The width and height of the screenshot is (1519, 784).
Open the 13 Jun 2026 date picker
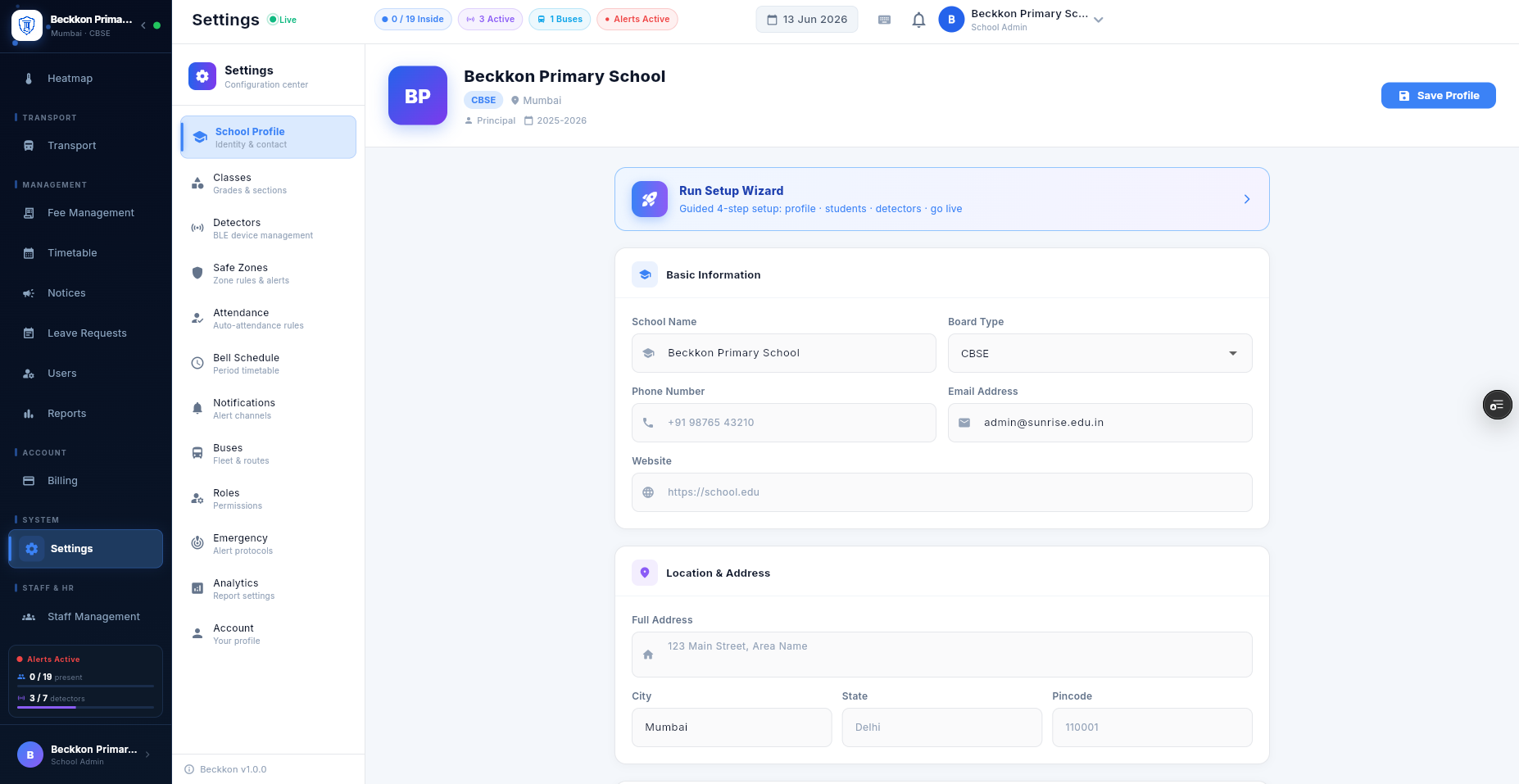pos(807,20)
